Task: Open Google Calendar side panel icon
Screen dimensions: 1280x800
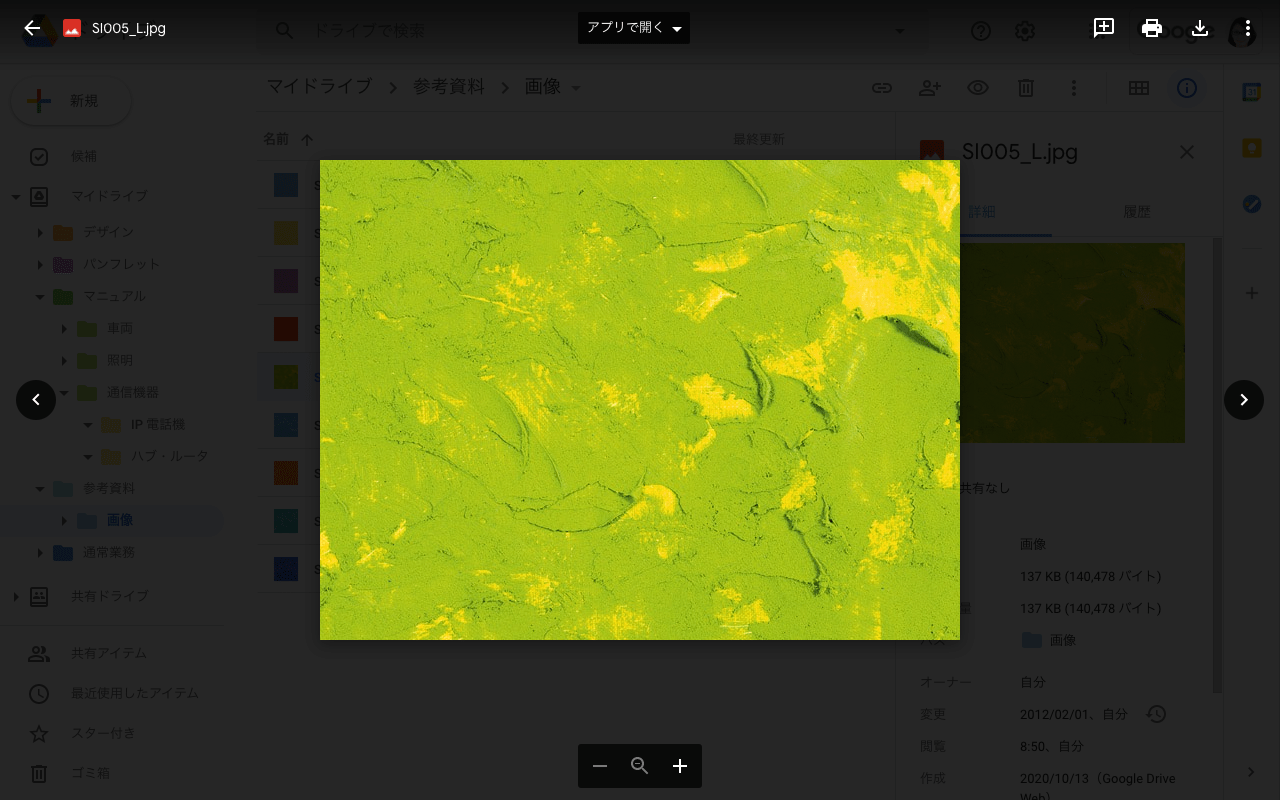Action: 1252,92
